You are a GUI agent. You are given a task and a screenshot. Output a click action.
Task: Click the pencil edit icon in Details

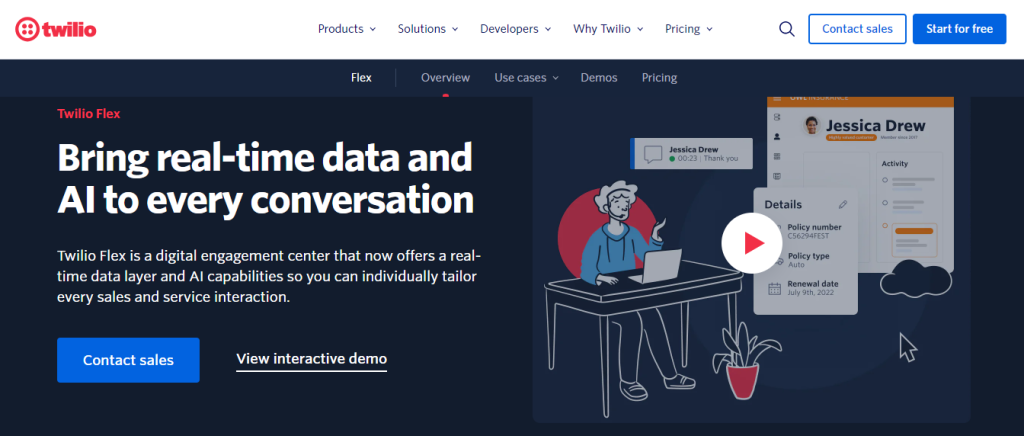(842, 204)
